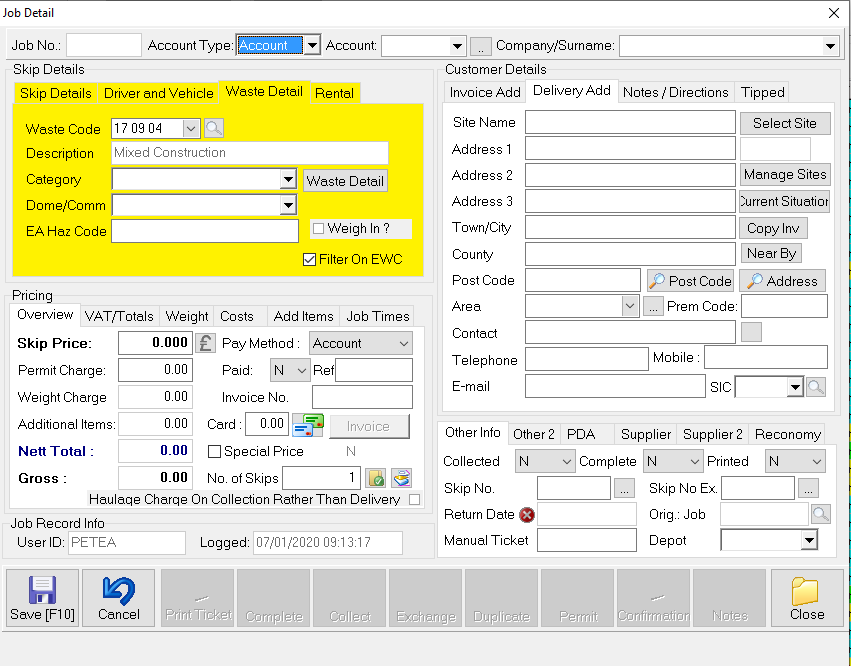851x666 pixels.
Task: Tick the Special Price checkbox
Action: click(x=214, y=451)
